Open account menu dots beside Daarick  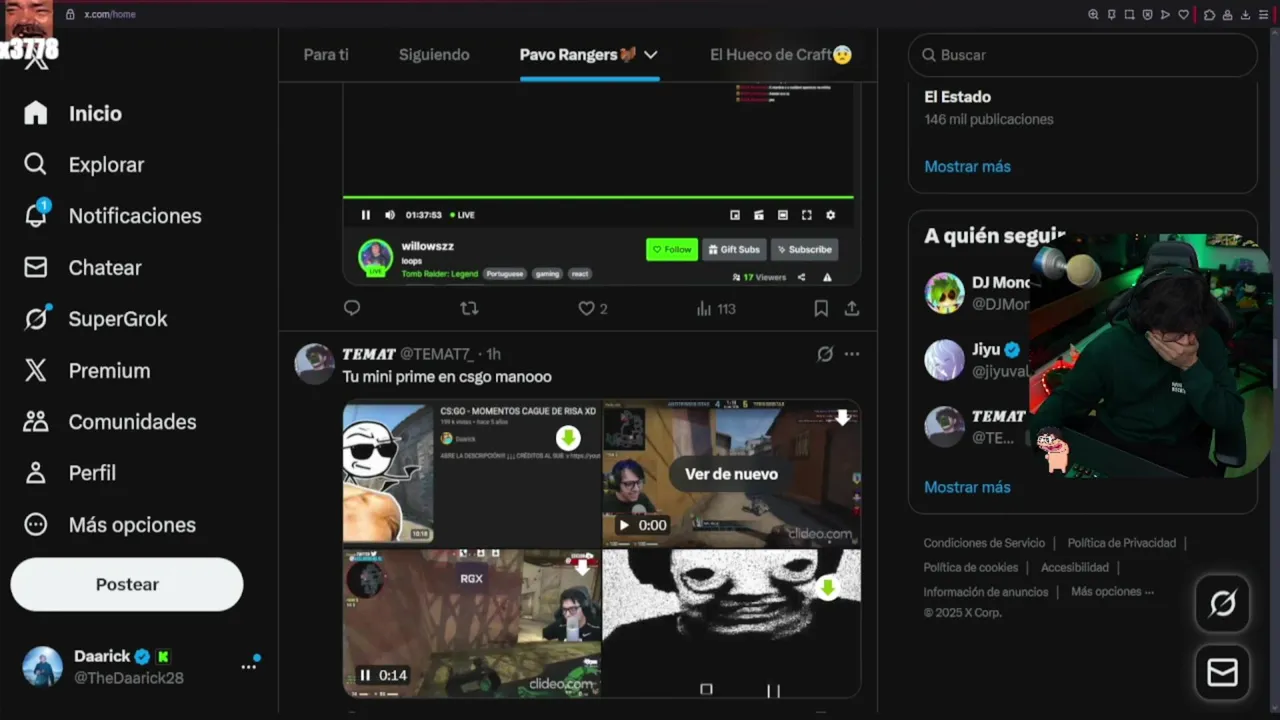pyautogui.click(x=249, y=666)
